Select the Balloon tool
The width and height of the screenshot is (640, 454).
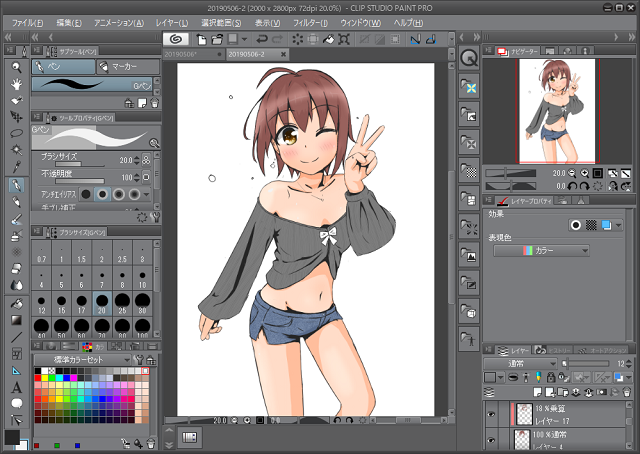[x=16, y=404]
